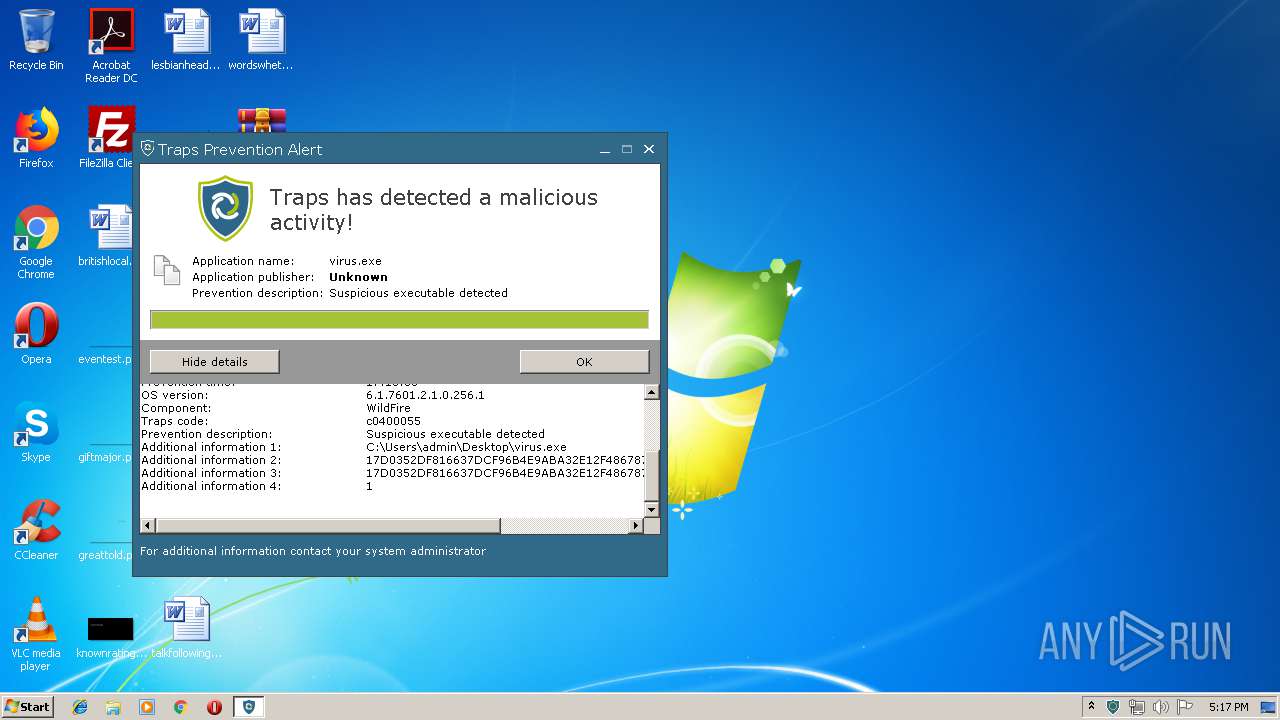
Task: Click the horizontal scrollbar right arrow
Action: (x=635, y=525)
